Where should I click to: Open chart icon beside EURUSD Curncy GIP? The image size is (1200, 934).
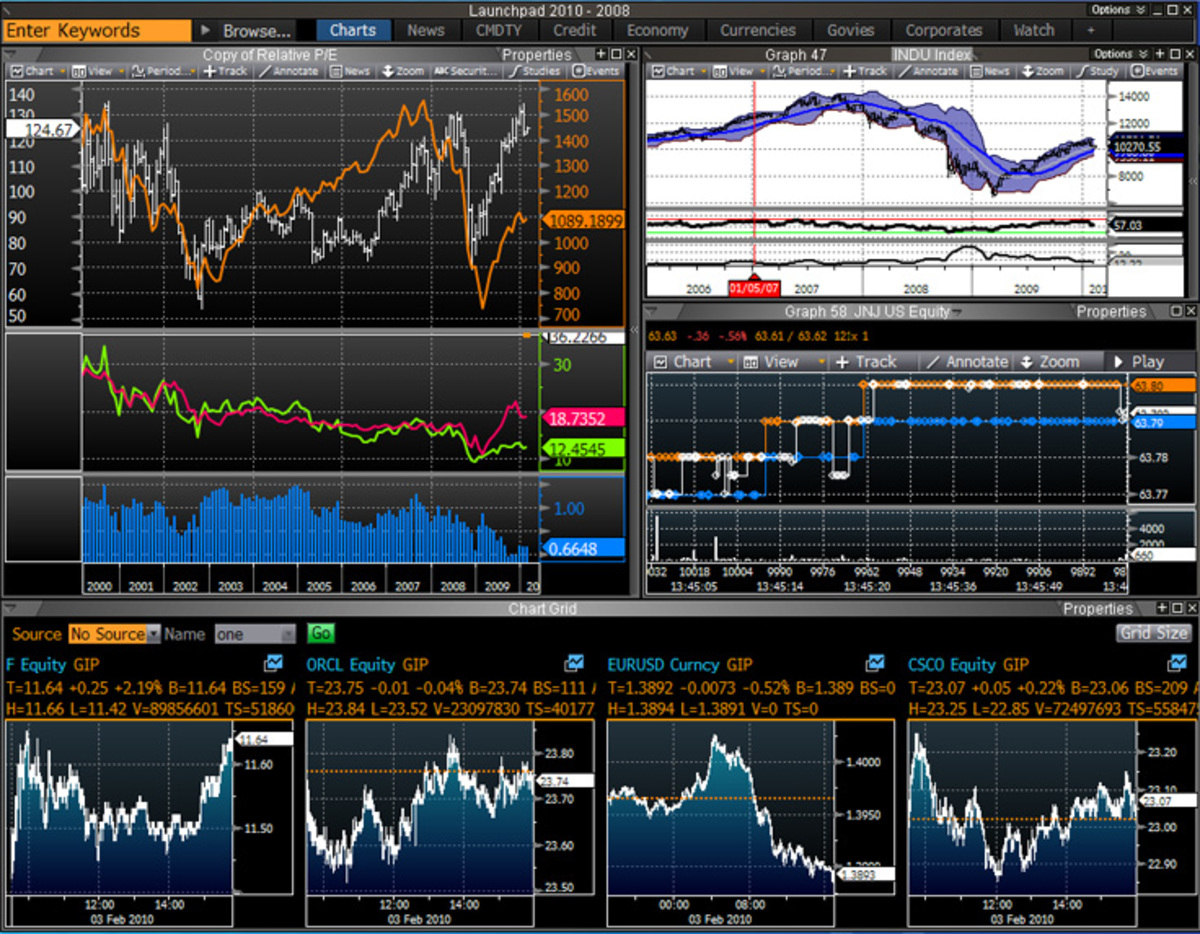tap(874, 663)
